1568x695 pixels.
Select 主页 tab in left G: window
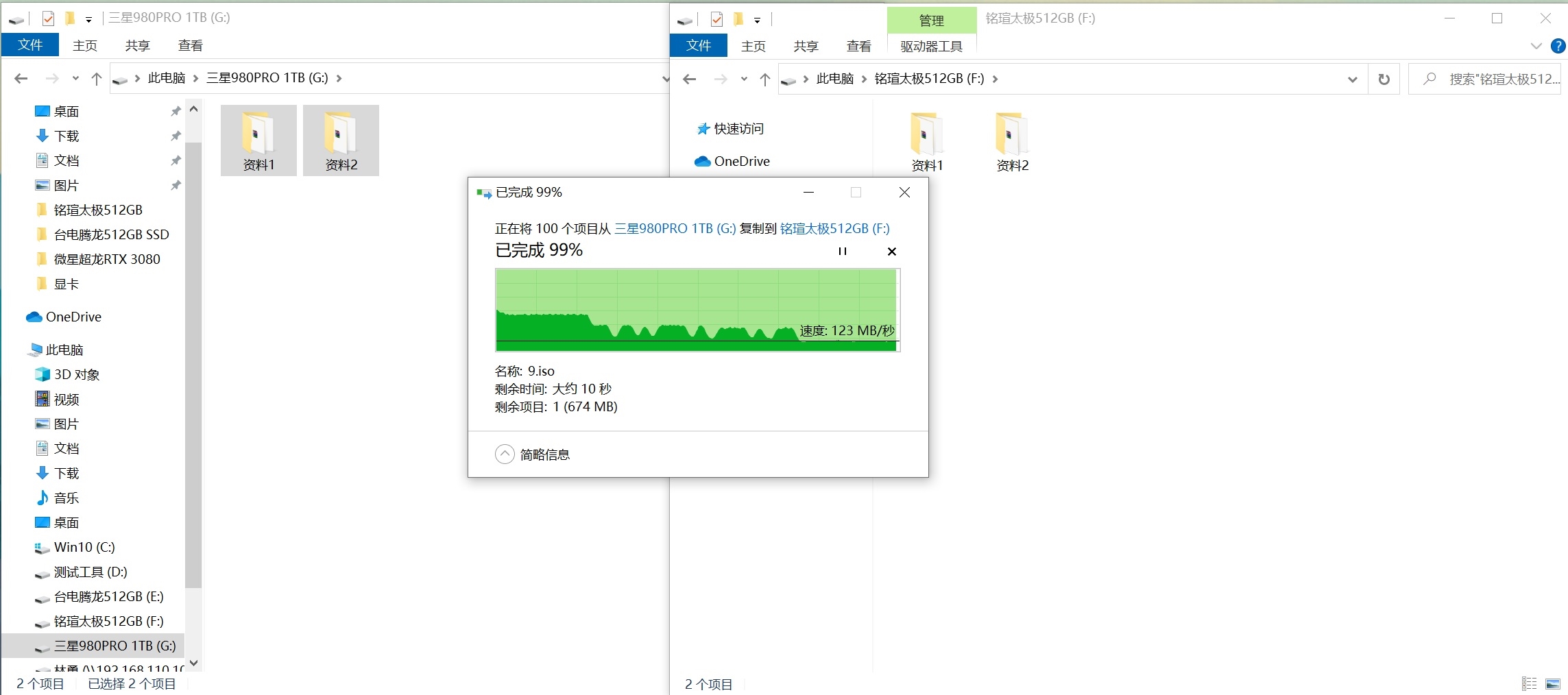click(x=85, y=45)
